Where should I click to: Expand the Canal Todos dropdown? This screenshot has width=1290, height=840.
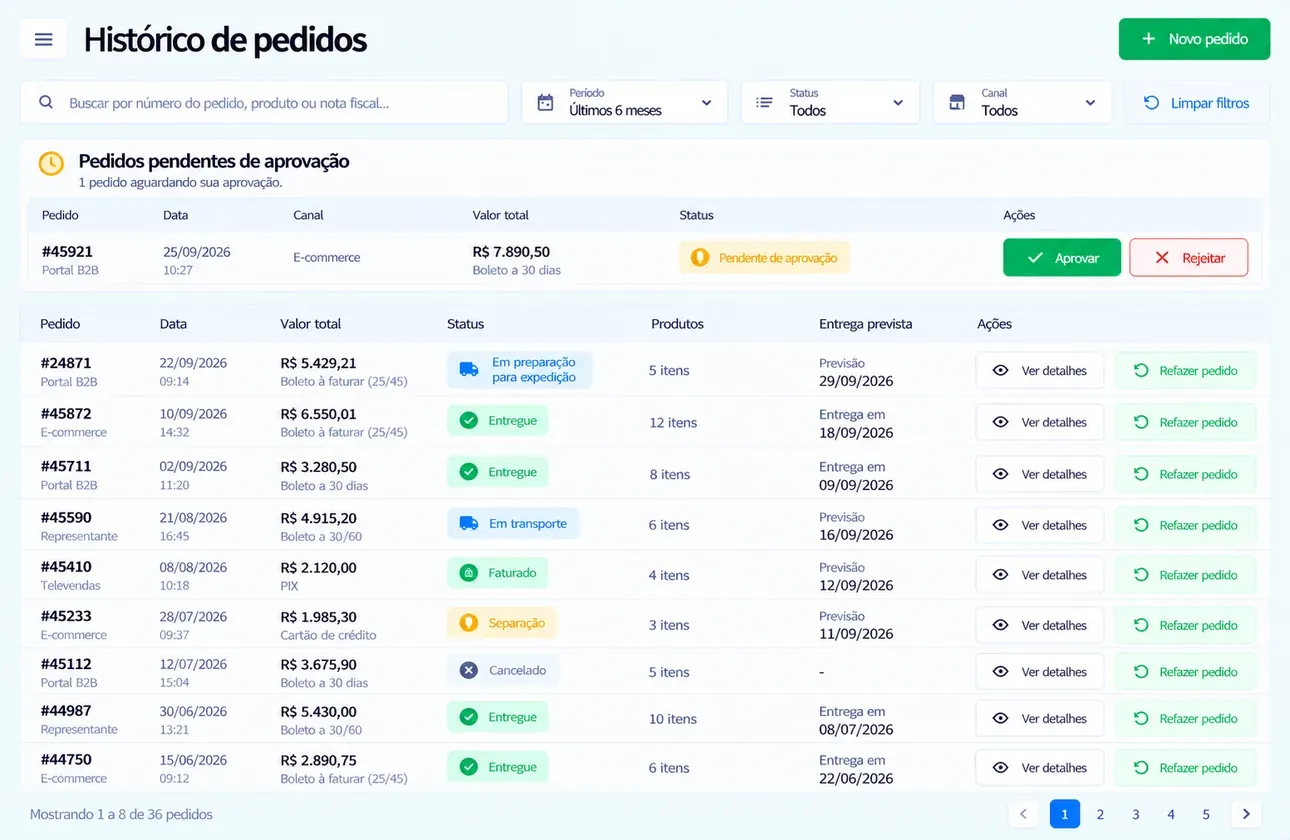coord(1022,102)
